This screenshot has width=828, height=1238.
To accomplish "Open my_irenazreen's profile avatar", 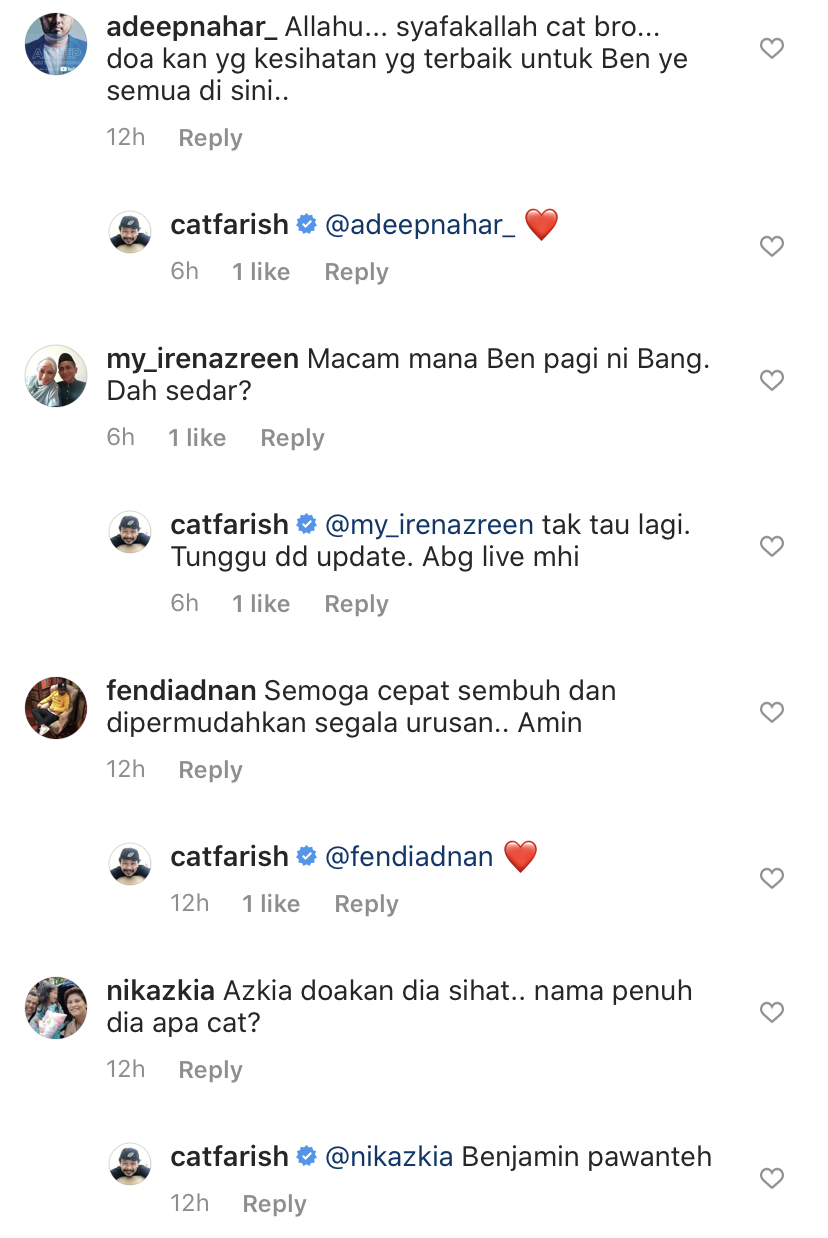I will point(56,376).
